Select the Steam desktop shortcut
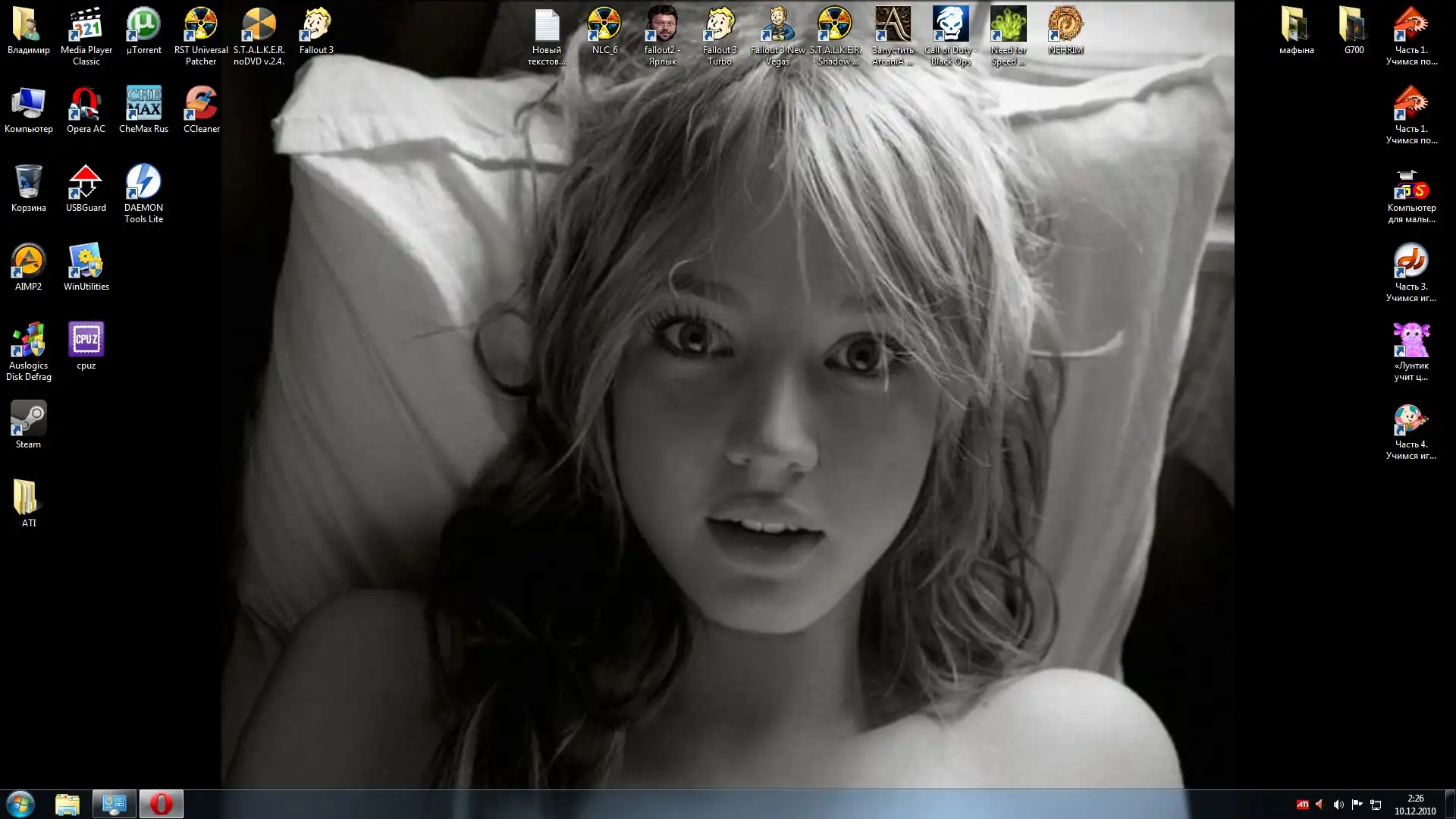Screen dimensions: 1456x819 28,422
